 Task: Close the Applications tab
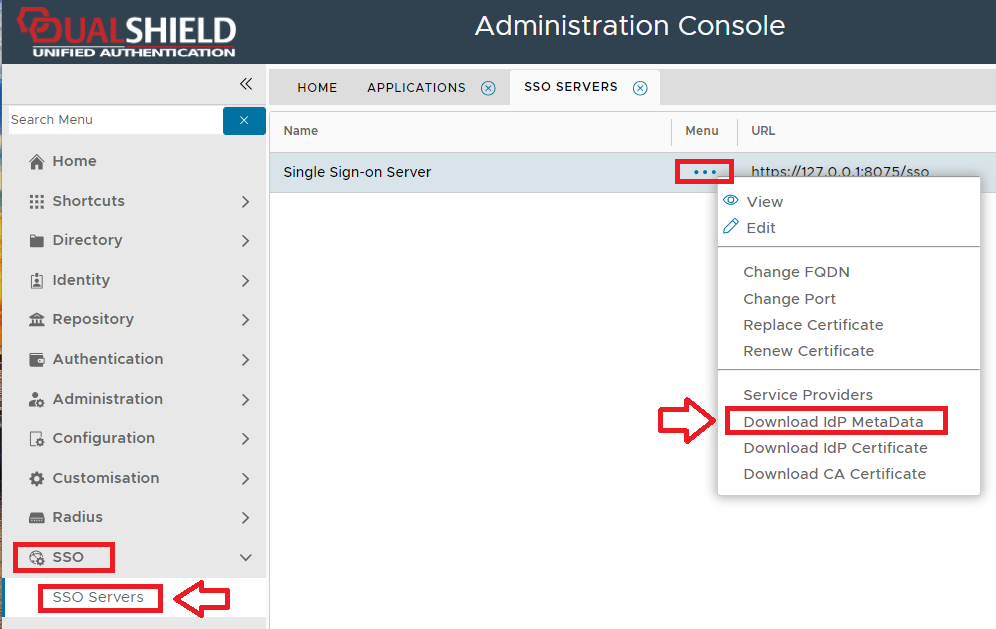(x=488, y=88)
